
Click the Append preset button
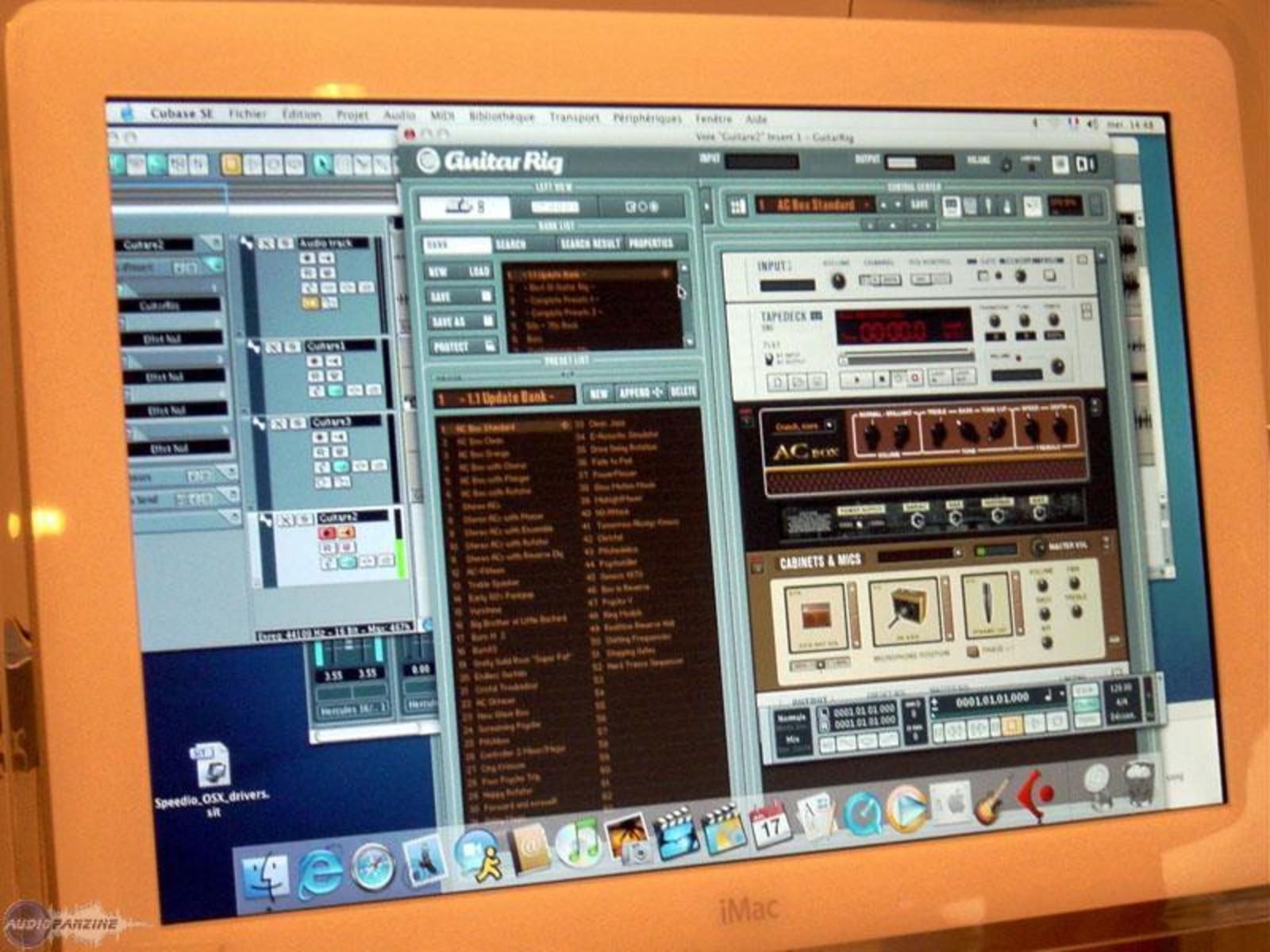tap(640, 393)
